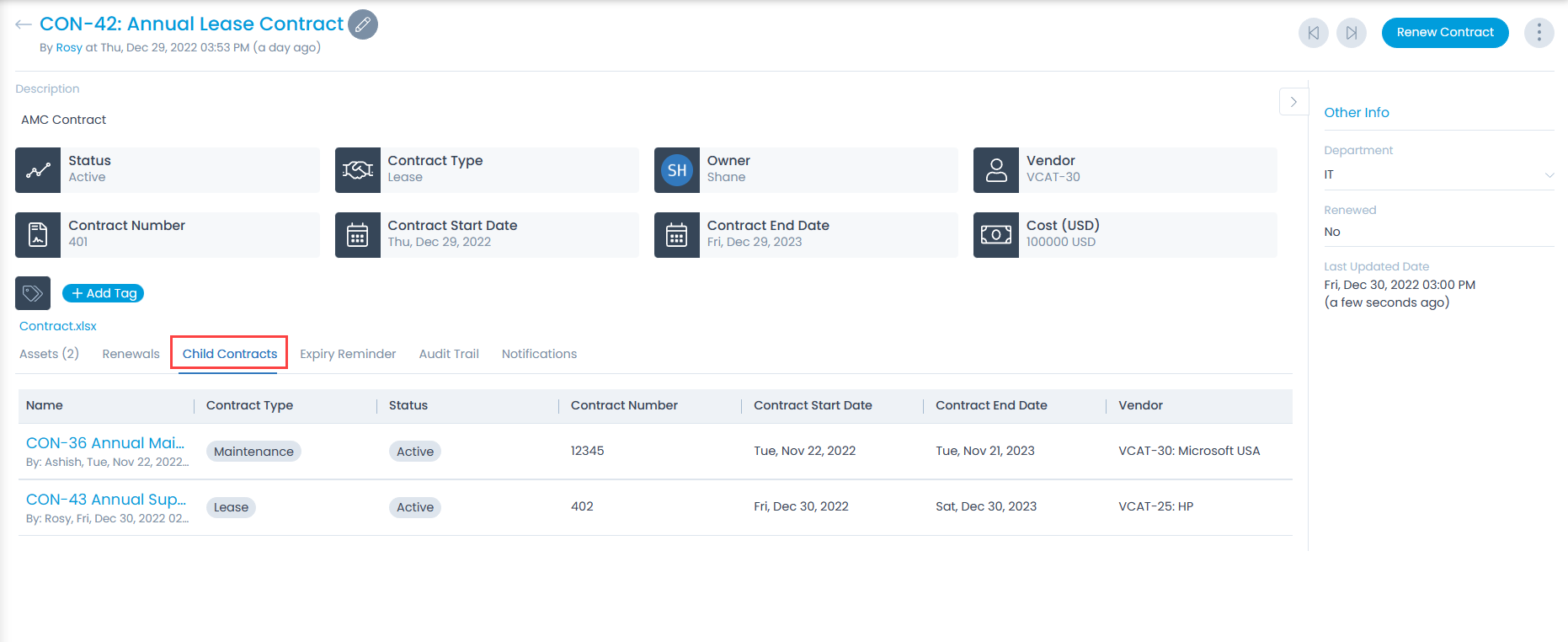
Task: Open the three-dot more options menu
Action: click(x=1539, y=33)
